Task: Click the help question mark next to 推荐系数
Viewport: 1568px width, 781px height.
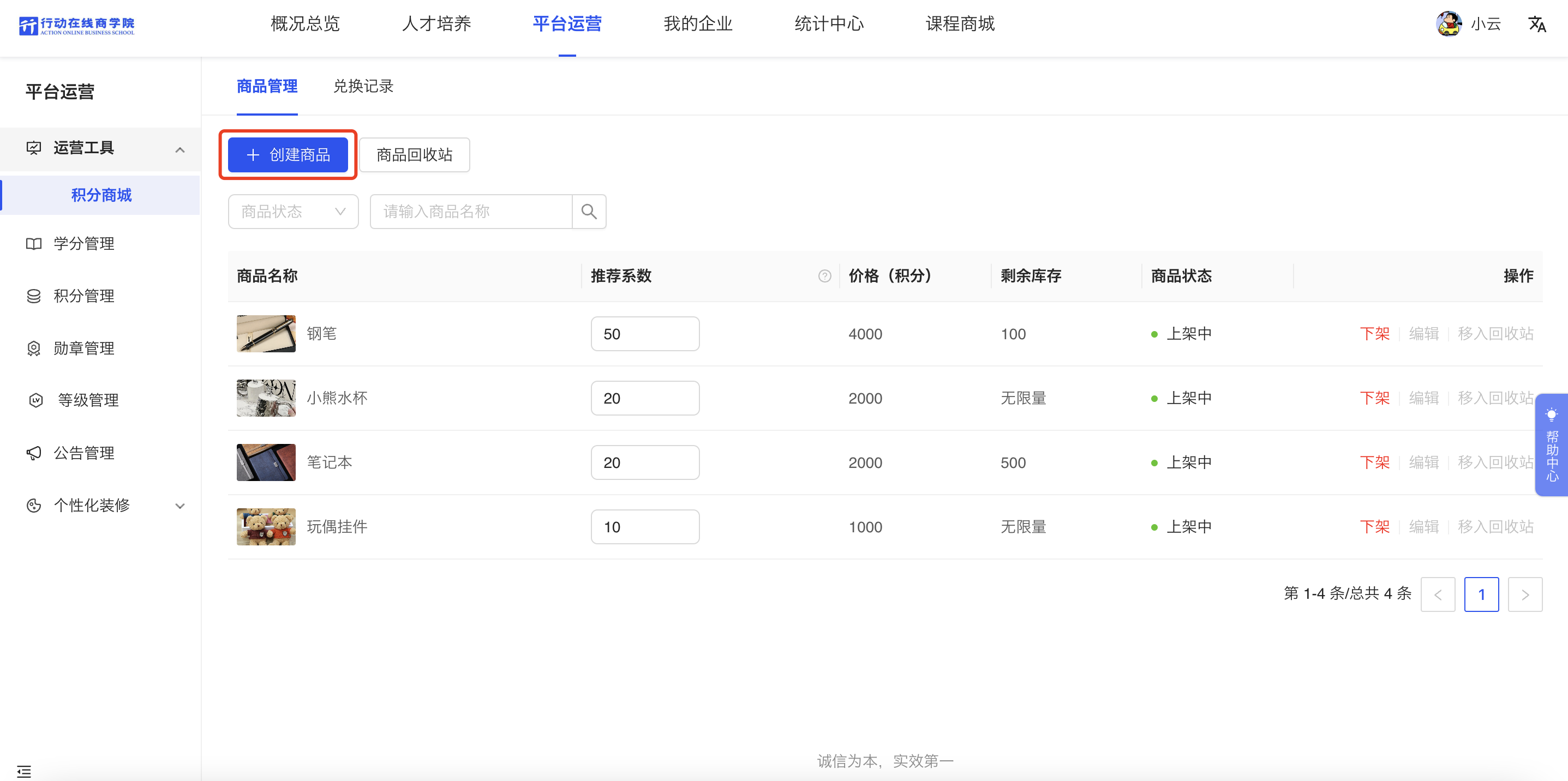Action: tap(824, 276)
